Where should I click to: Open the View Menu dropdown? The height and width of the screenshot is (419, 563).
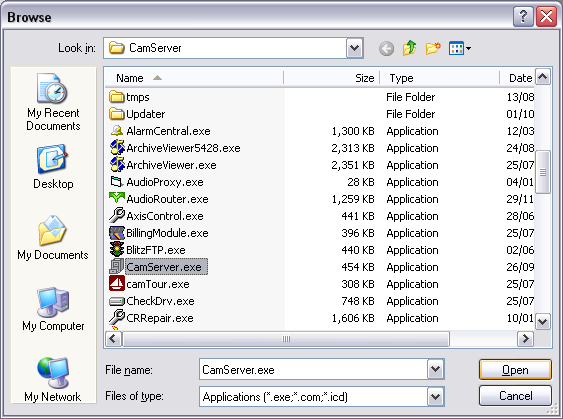pos(460,48)
